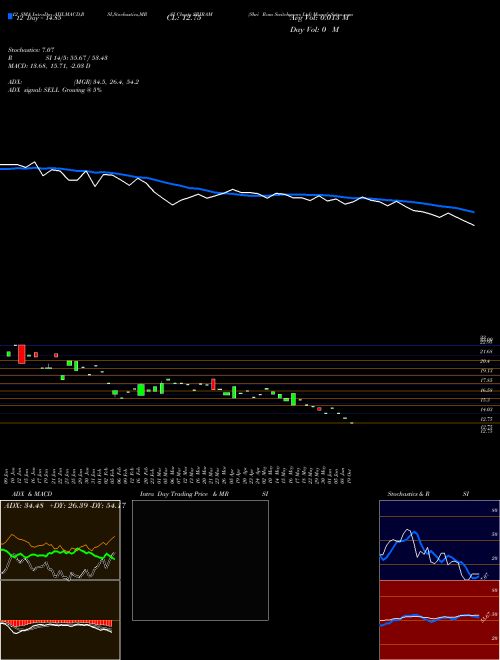
Task: Open the MACD histogram panel with red bars
Action: [x=60, y=620]
